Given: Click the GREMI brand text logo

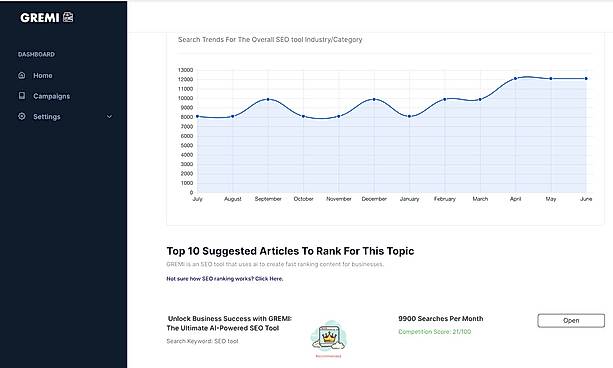Looking at the screenshot, I should pos(40,18).
